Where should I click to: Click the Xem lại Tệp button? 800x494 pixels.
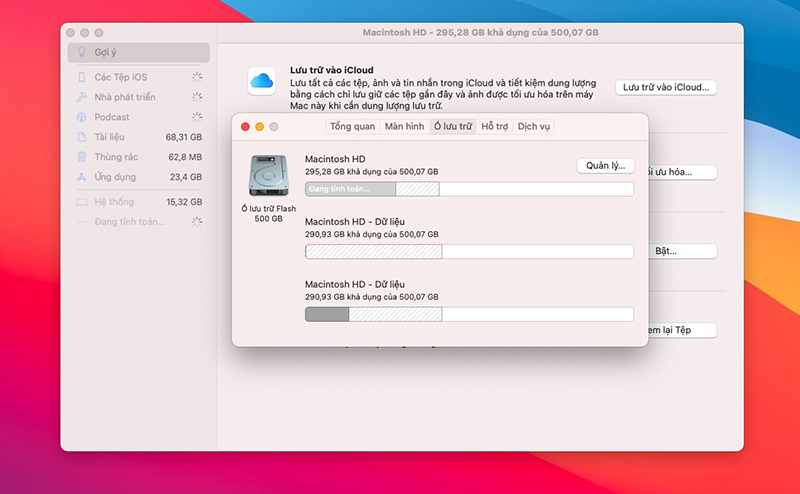pyautogui.click(x=683, y=330)
